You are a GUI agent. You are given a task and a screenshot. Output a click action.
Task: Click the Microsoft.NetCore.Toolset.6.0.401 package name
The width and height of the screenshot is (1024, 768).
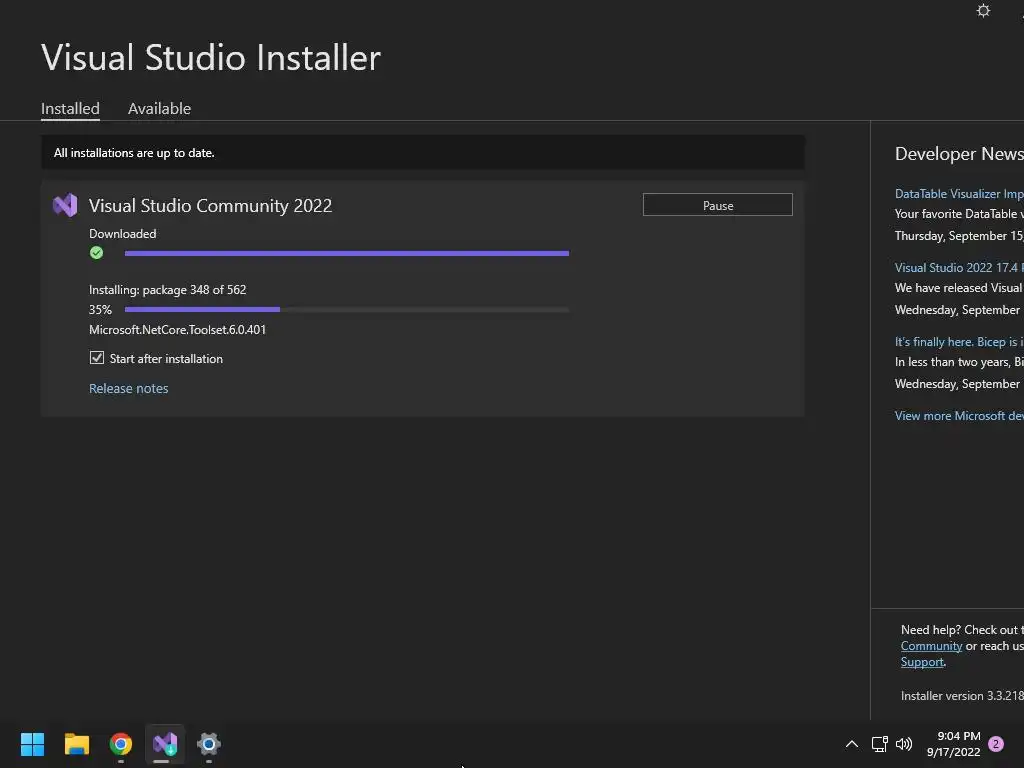click(178, 330)
